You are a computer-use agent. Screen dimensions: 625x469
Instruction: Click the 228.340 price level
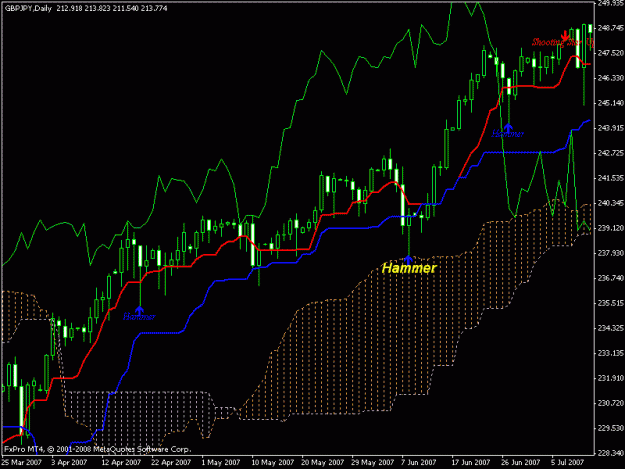click(x=610, y=453)
